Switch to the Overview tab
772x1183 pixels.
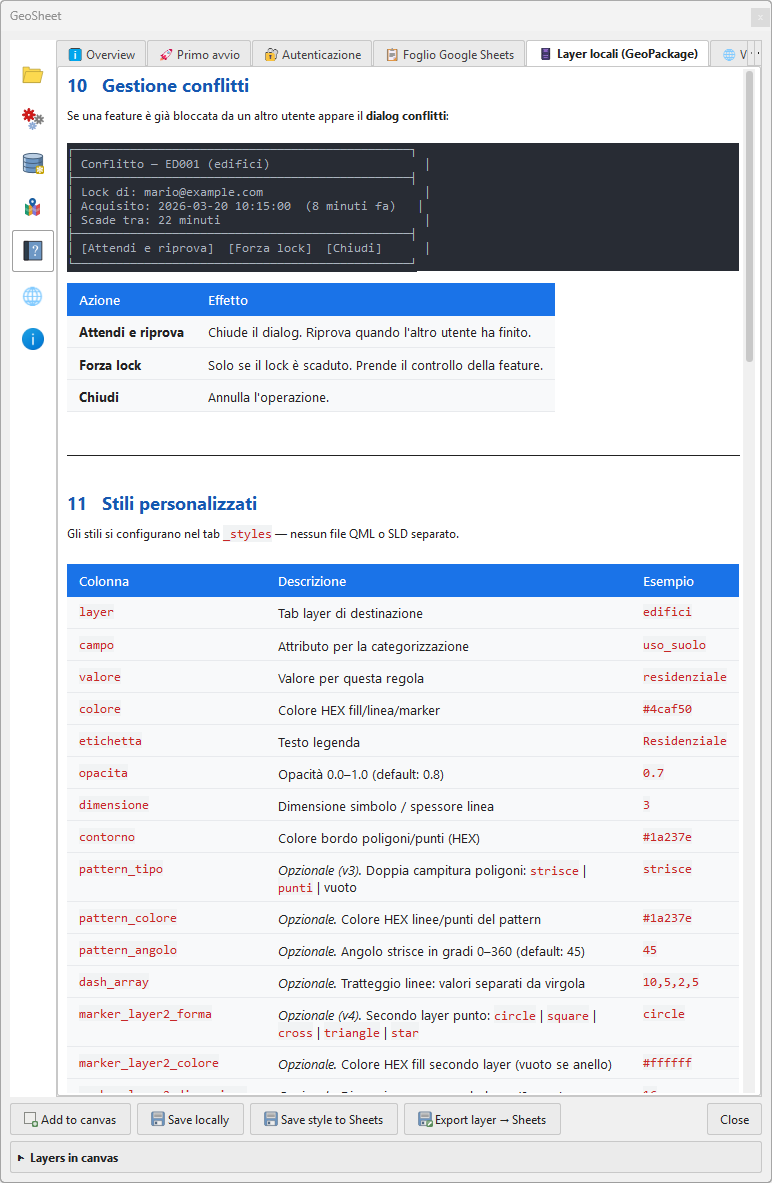pyautogui.click(x=101, y=54)
